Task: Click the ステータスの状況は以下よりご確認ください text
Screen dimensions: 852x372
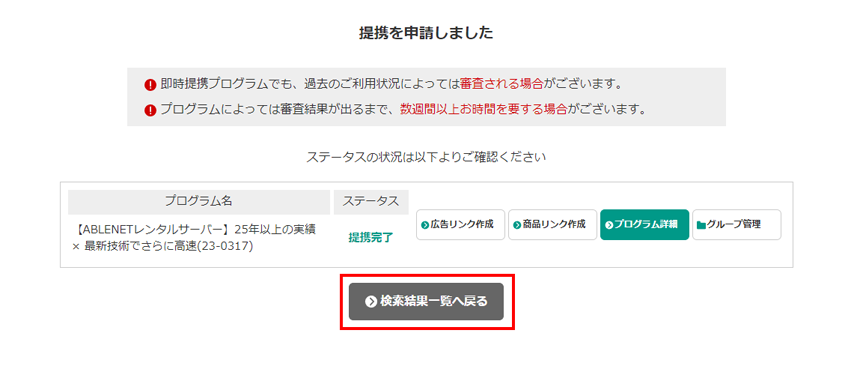Action: click(427, 157)
